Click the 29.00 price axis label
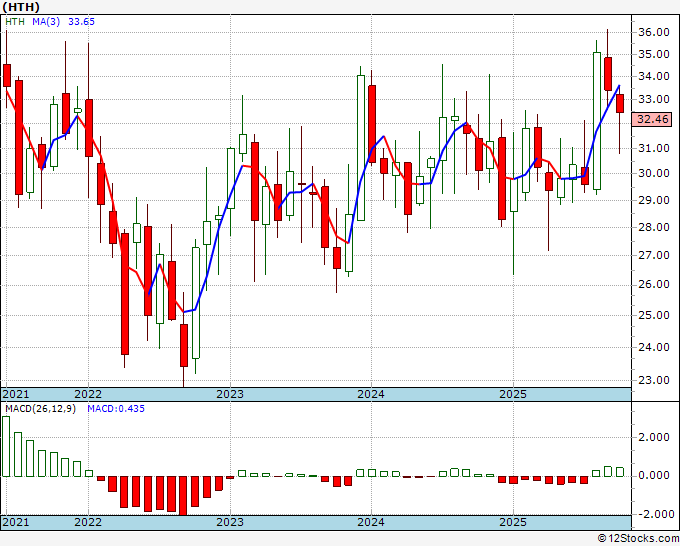Image resolution: width=680 pixels, height=546 pixels. click(654, 200)
